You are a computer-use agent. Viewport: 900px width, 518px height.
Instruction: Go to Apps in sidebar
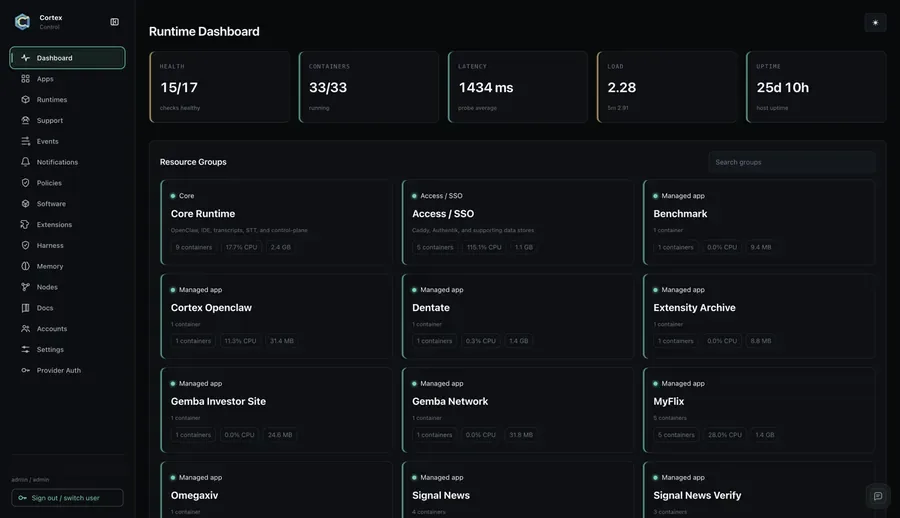coord(67,79)
